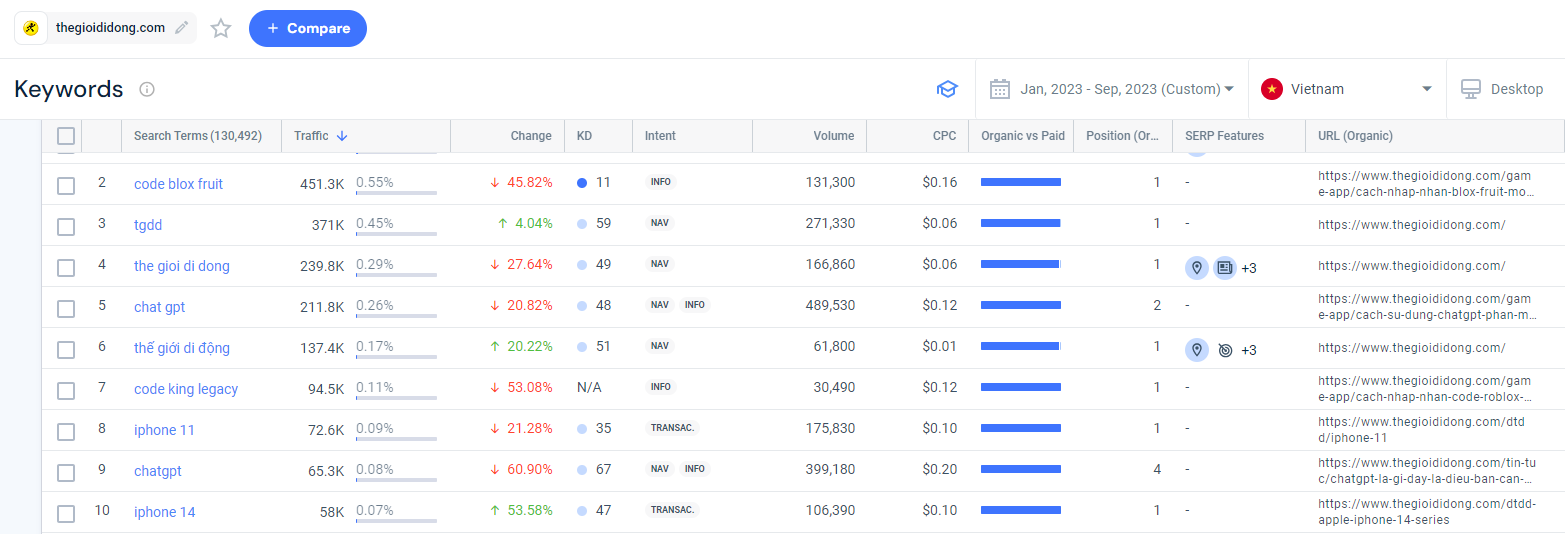Open the code king legacy keyword
This screenshot has width=1565, height=534.
(186, 389)
